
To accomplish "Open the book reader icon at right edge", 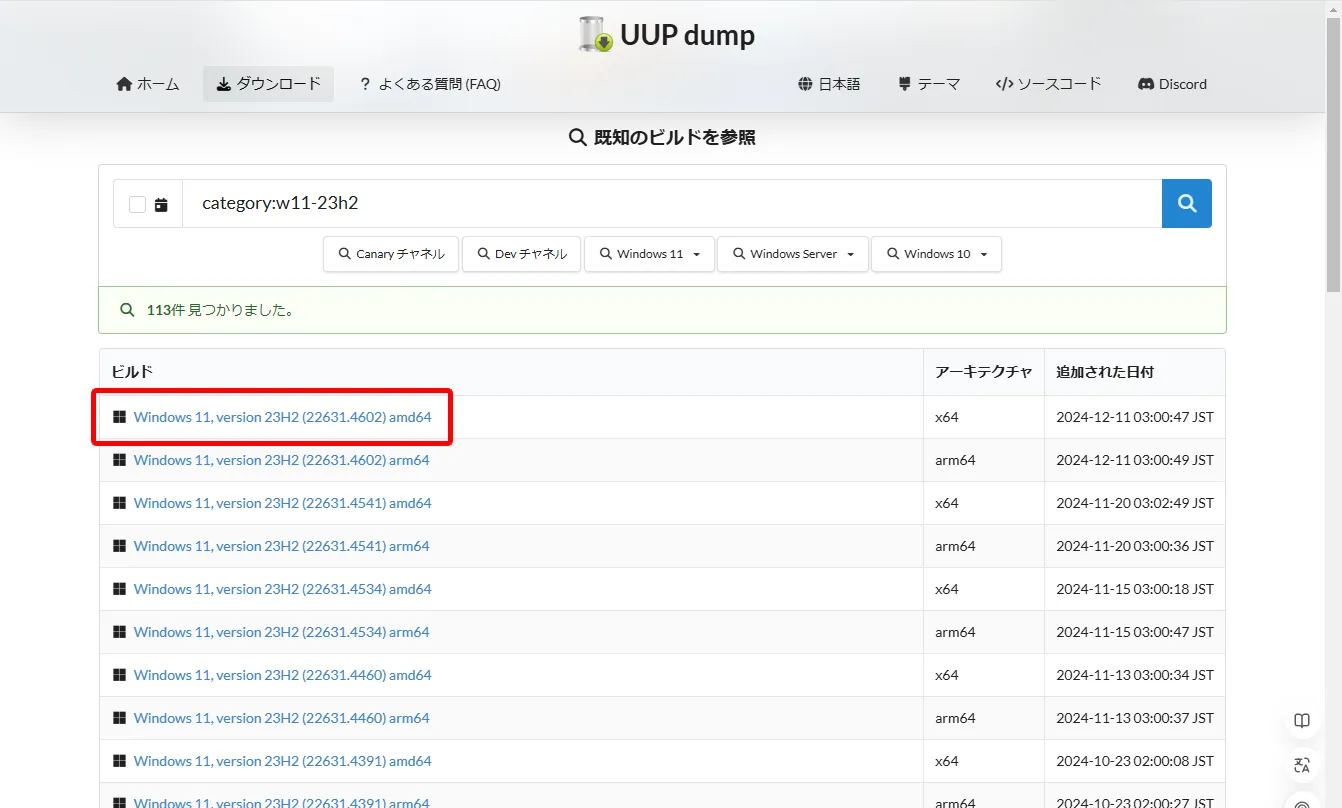I will click(x=1302, y=721).
